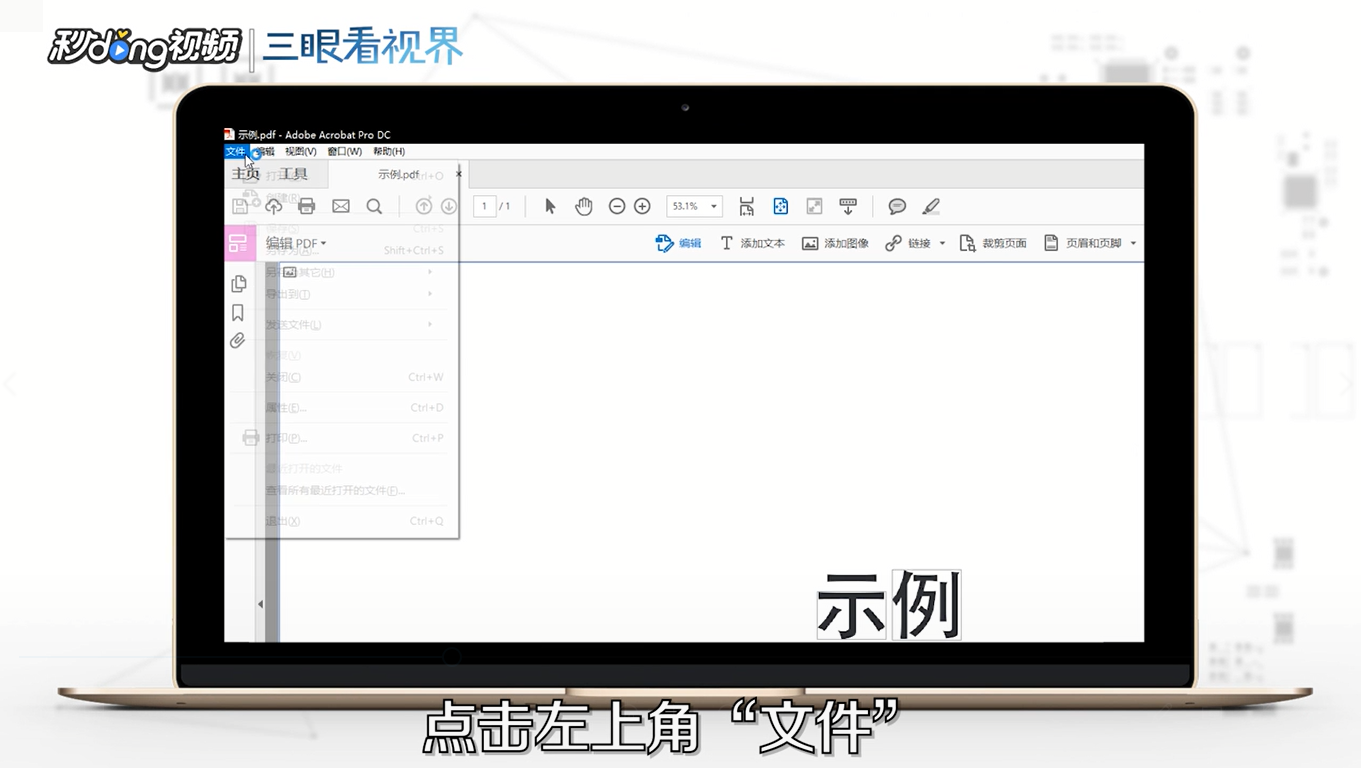Click the Send by email envelope icon
The height and width of the screenshot is (768, 1361).
(x=341, y=206)
